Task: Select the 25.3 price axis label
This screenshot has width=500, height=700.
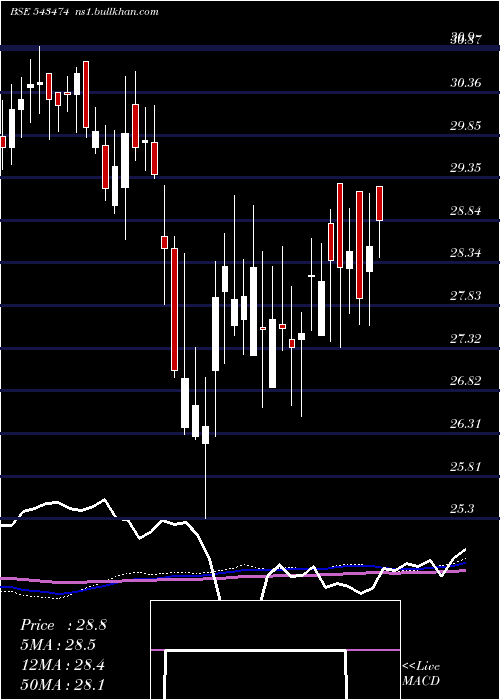Action: tap(463, 508)
